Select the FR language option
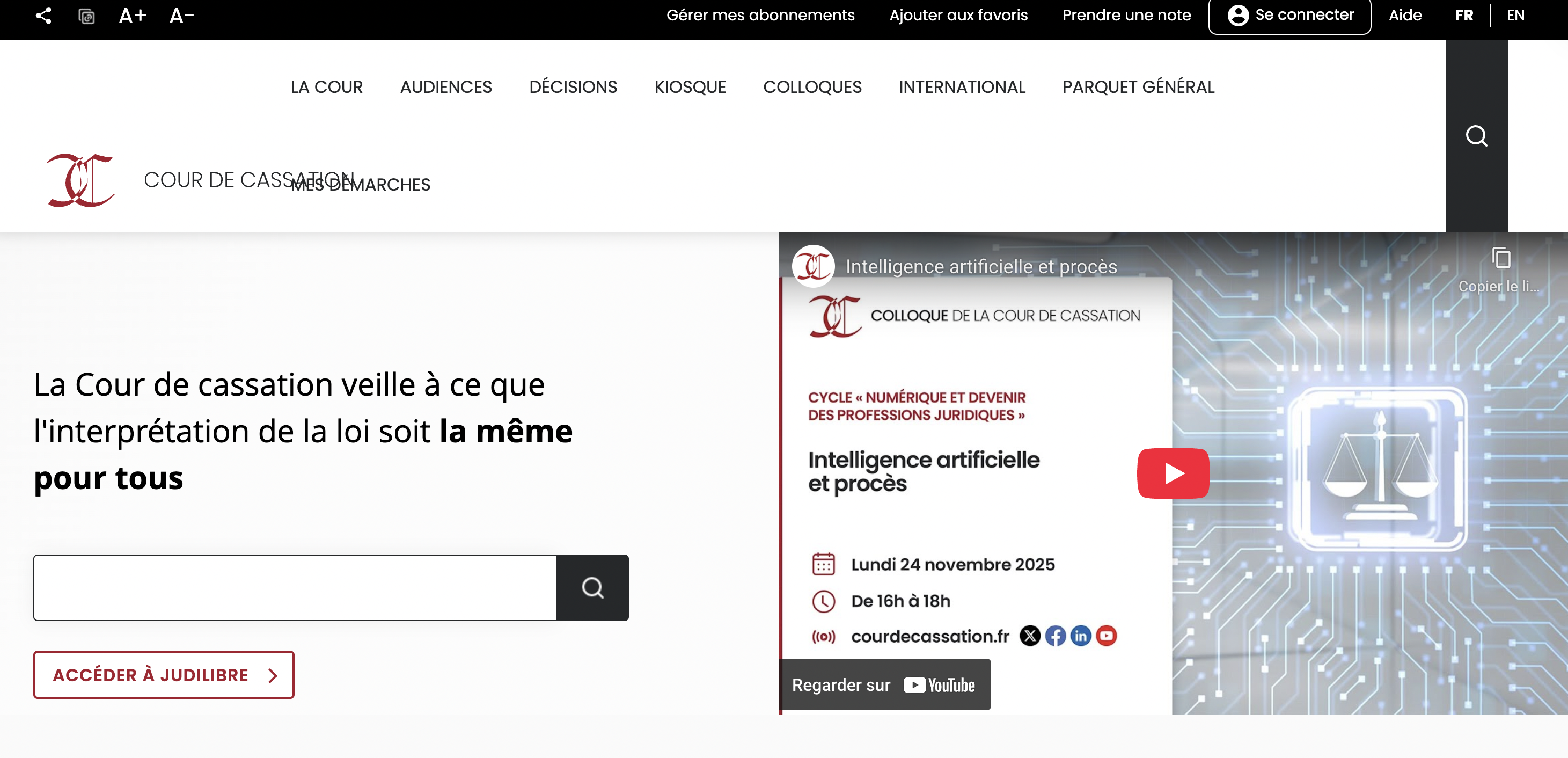This screenshot has width=1568, height=758. (1464, 15)
